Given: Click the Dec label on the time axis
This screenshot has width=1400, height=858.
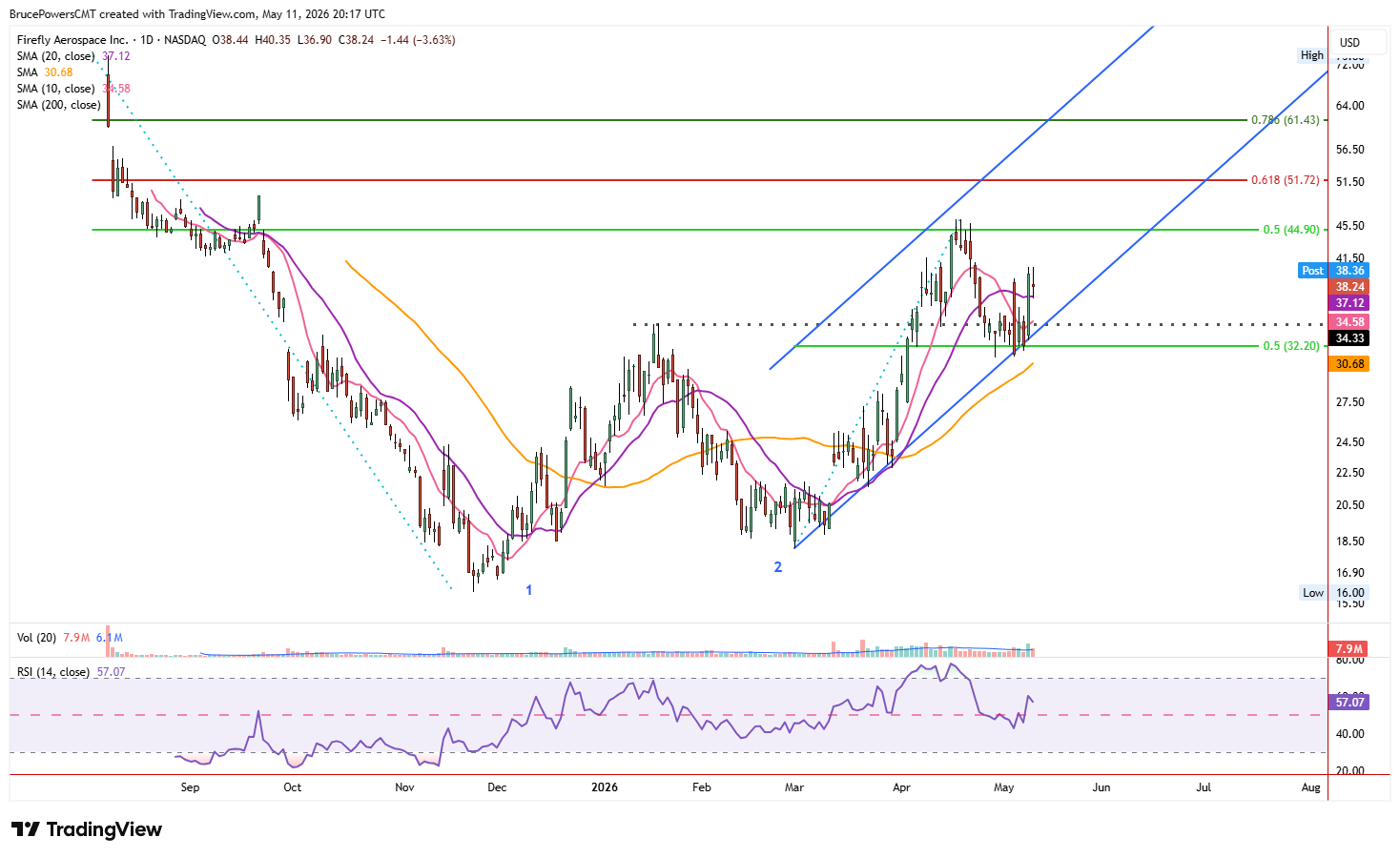Looking at the screenshot, I should point(497,787).
